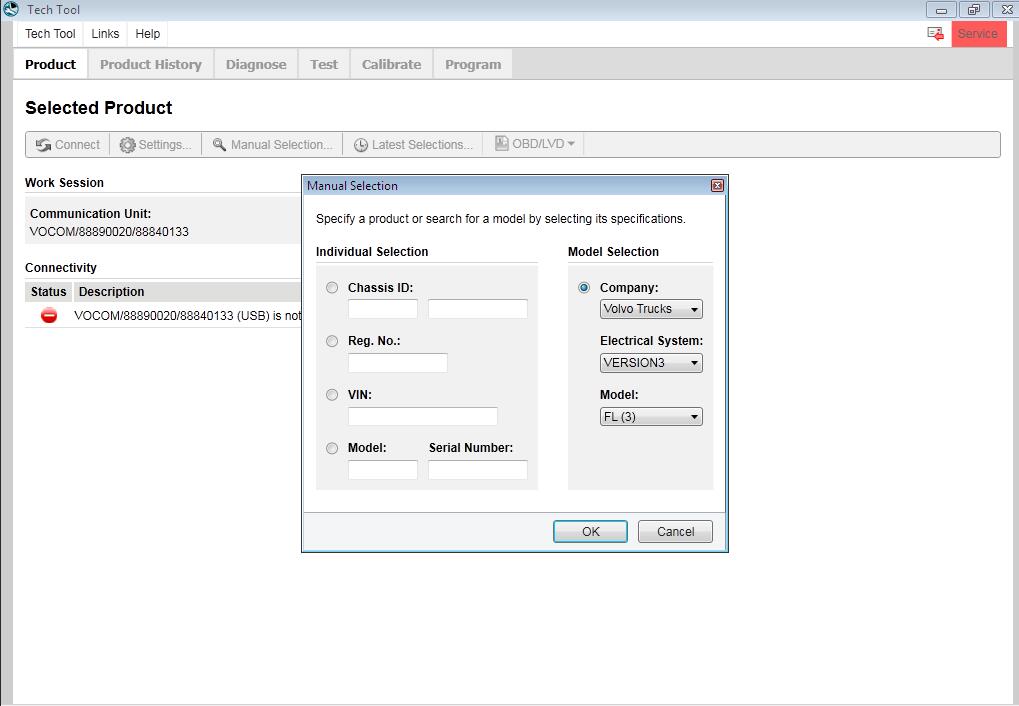This screenshot has width=1019, height=706.
Task: Click Manual Selection magnifier button
Action: [272, 144]
